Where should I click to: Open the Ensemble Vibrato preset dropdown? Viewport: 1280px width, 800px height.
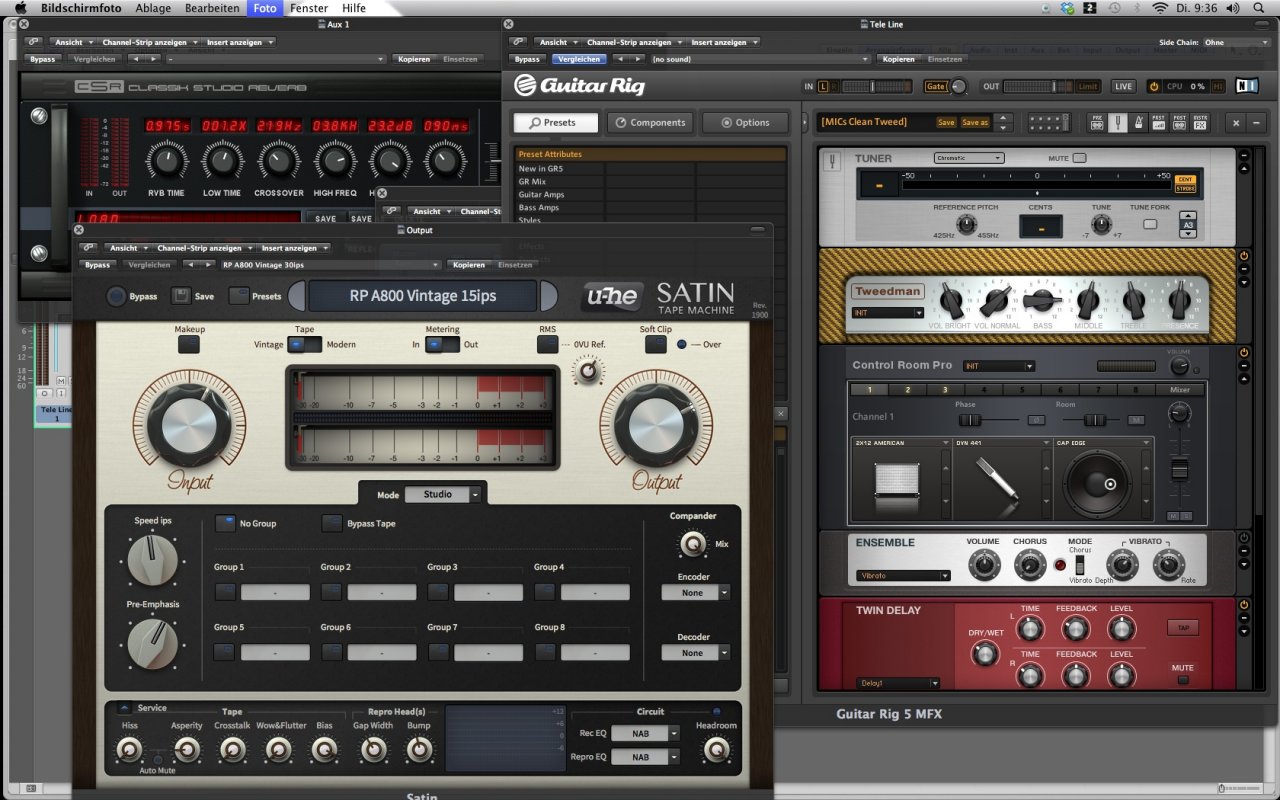[x=903, y=576]
